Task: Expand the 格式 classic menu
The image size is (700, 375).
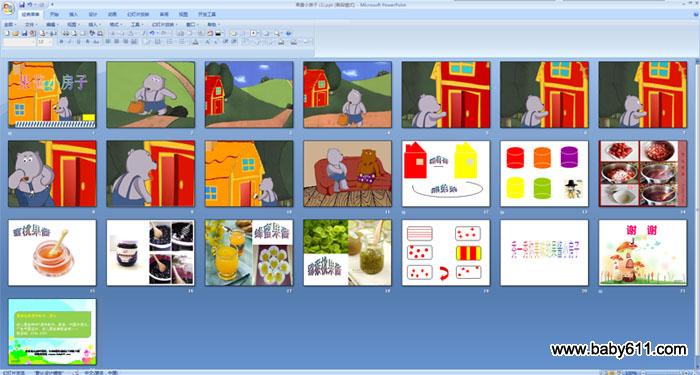Action: [116, 25]
